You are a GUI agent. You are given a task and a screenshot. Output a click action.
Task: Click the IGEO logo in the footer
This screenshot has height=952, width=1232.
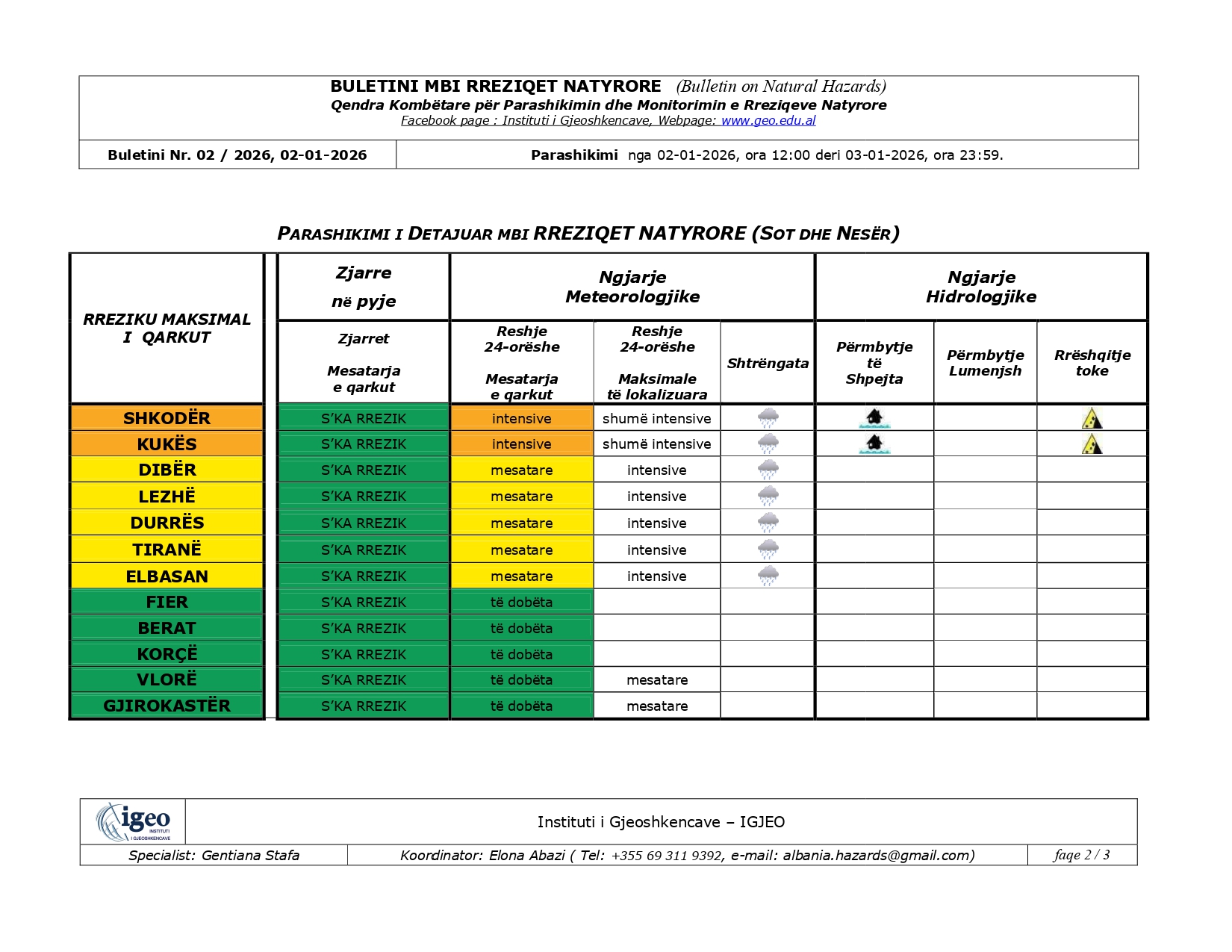134,821
